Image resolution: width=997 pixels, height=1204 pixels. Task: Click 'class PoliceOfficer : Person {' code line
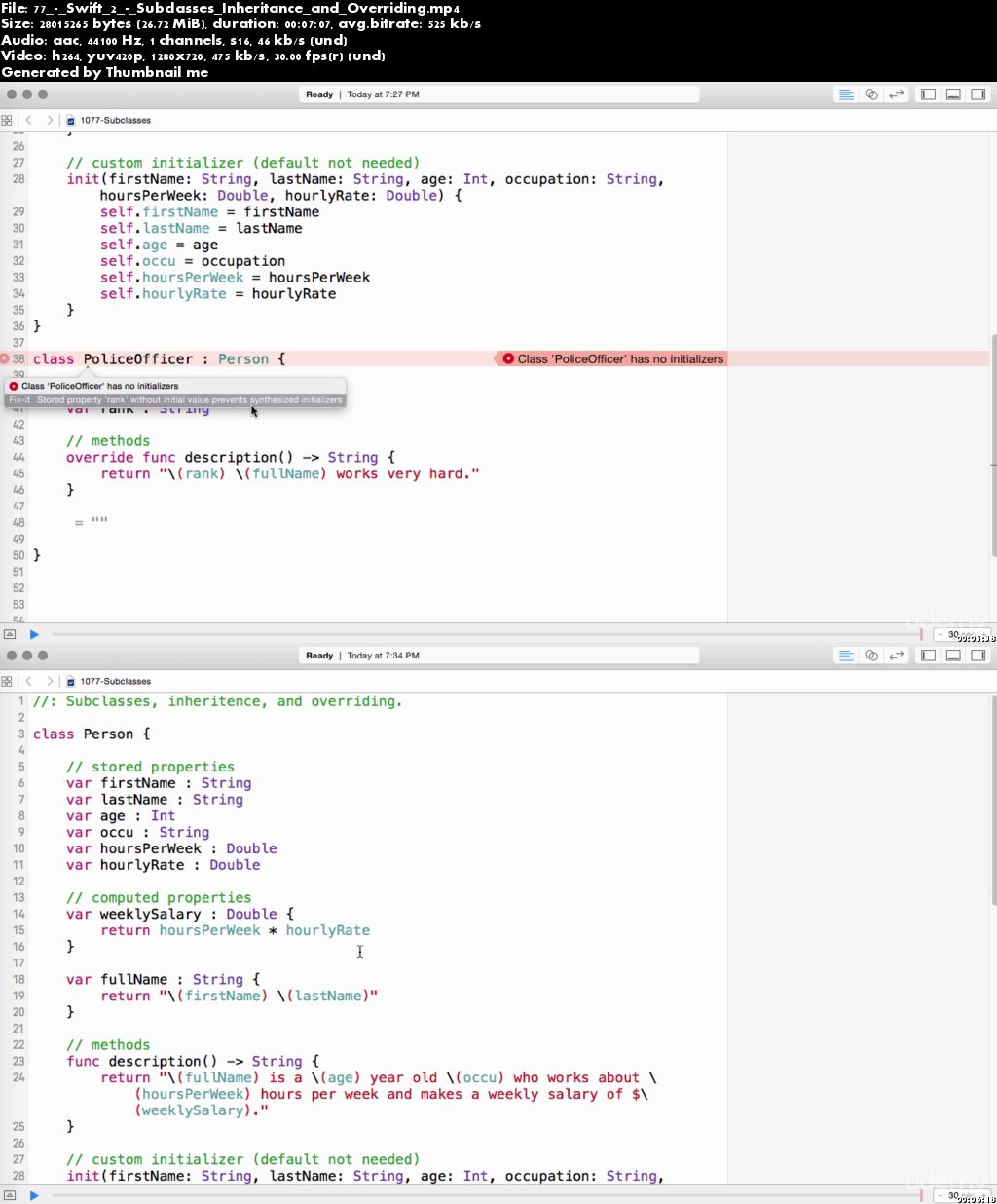pyautogui.click(x=159, y=358)
